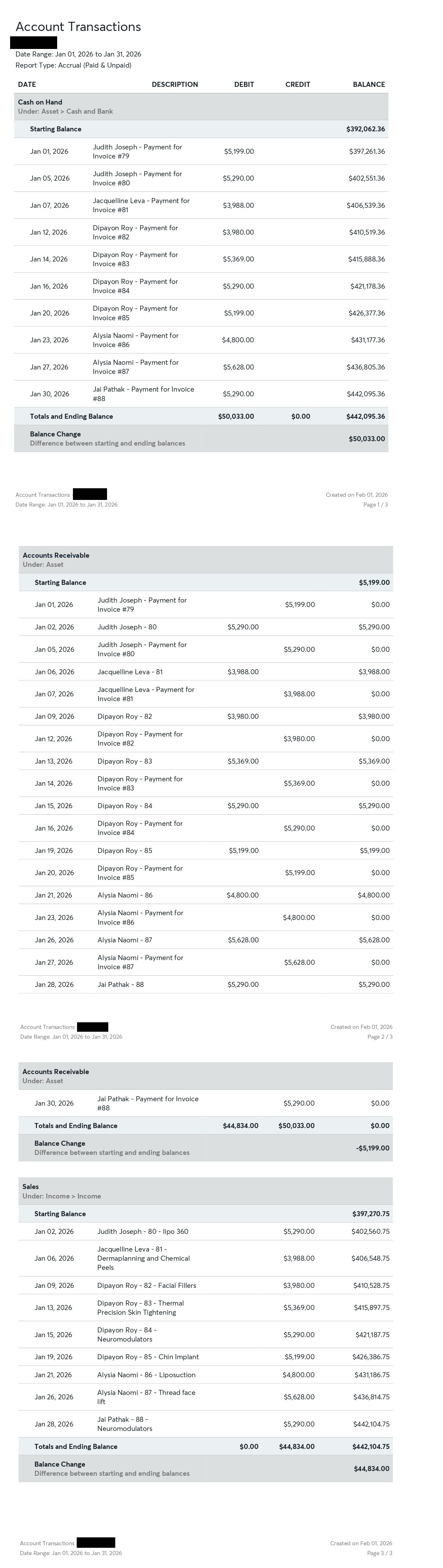Image resolution: width=443 pixels, height=1568 pixels.
Task: Click the DEBIT column header
Action: 243,85
